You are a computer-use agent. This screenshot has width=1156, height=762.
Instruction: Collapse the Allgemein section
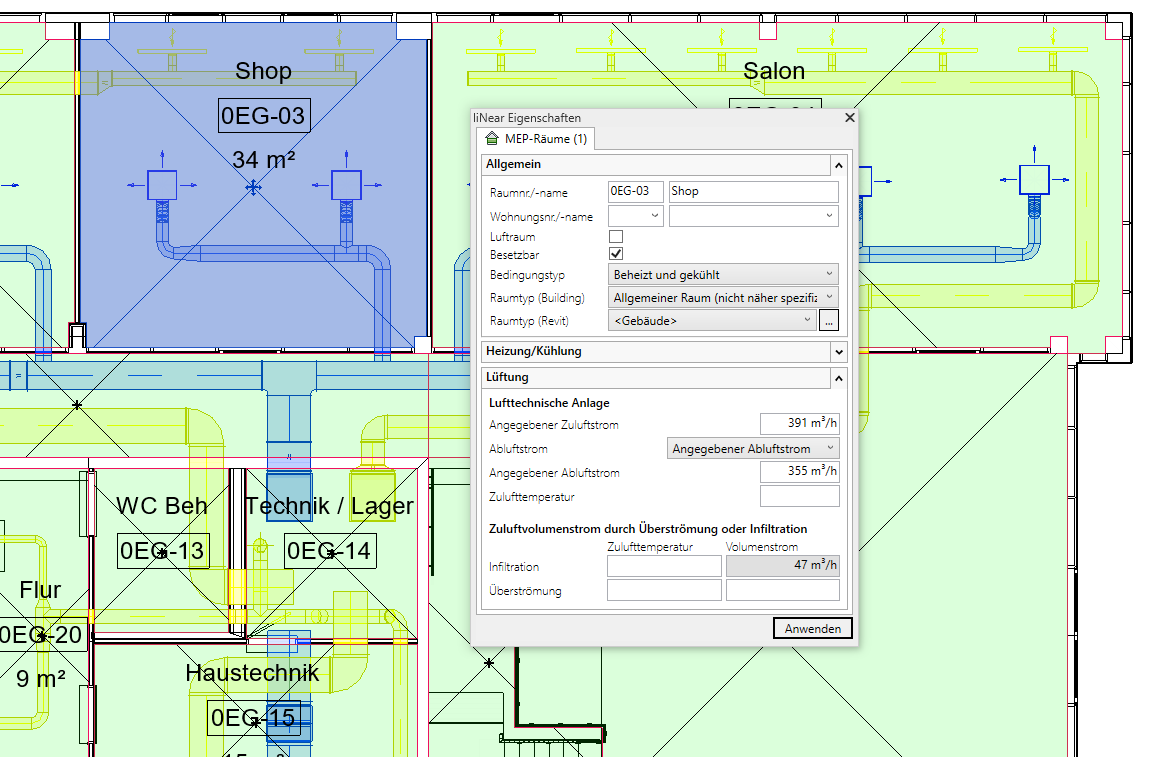point(838,164)
